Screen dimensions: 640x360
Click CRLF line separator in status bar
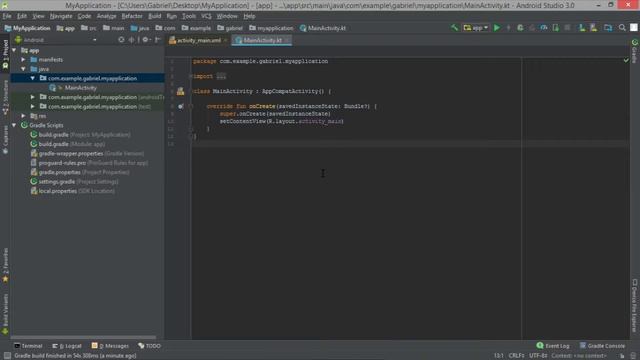point(516,356)
